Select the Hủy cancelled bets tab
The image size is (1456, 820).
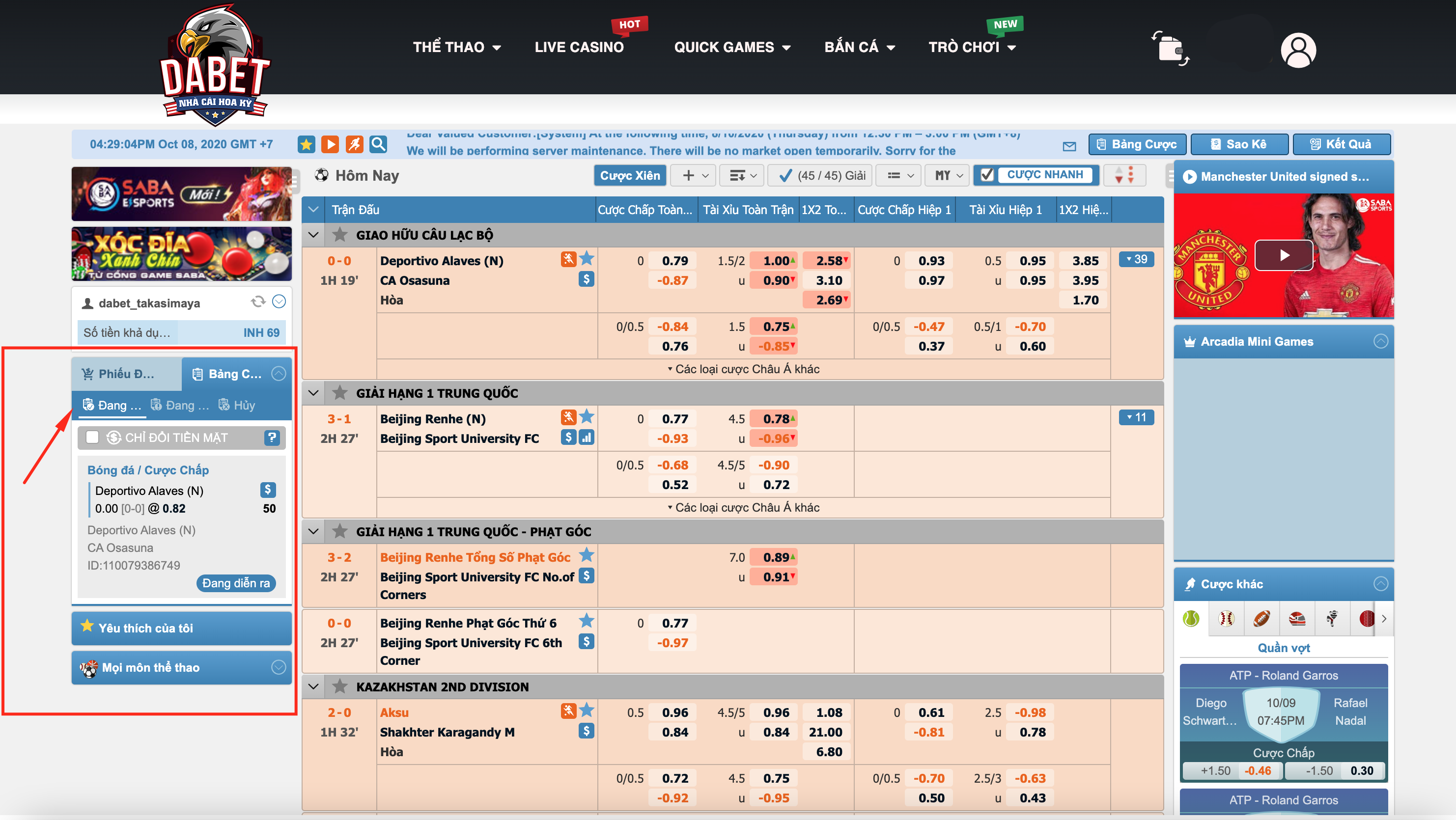coord(237,405)
